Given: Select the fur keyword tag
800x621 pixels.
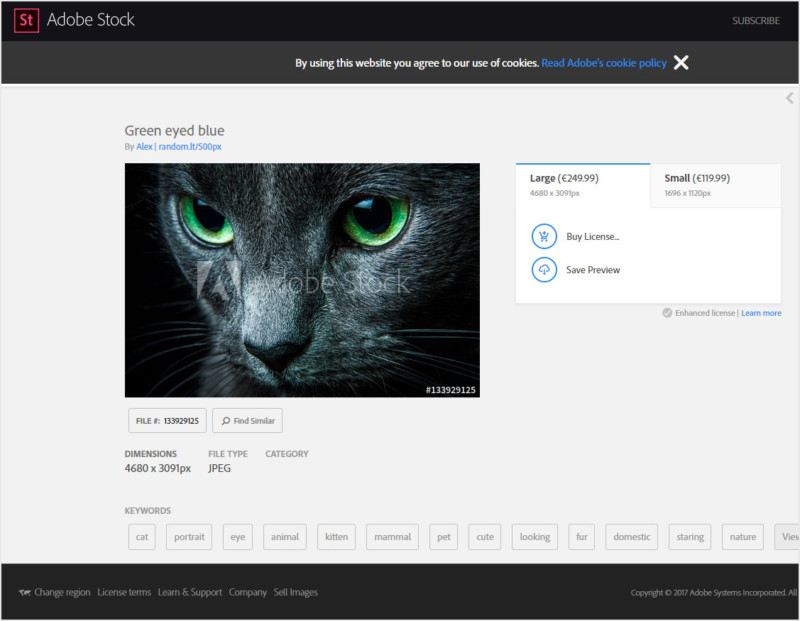Looking at the screenshot, I should pos(582,537).
